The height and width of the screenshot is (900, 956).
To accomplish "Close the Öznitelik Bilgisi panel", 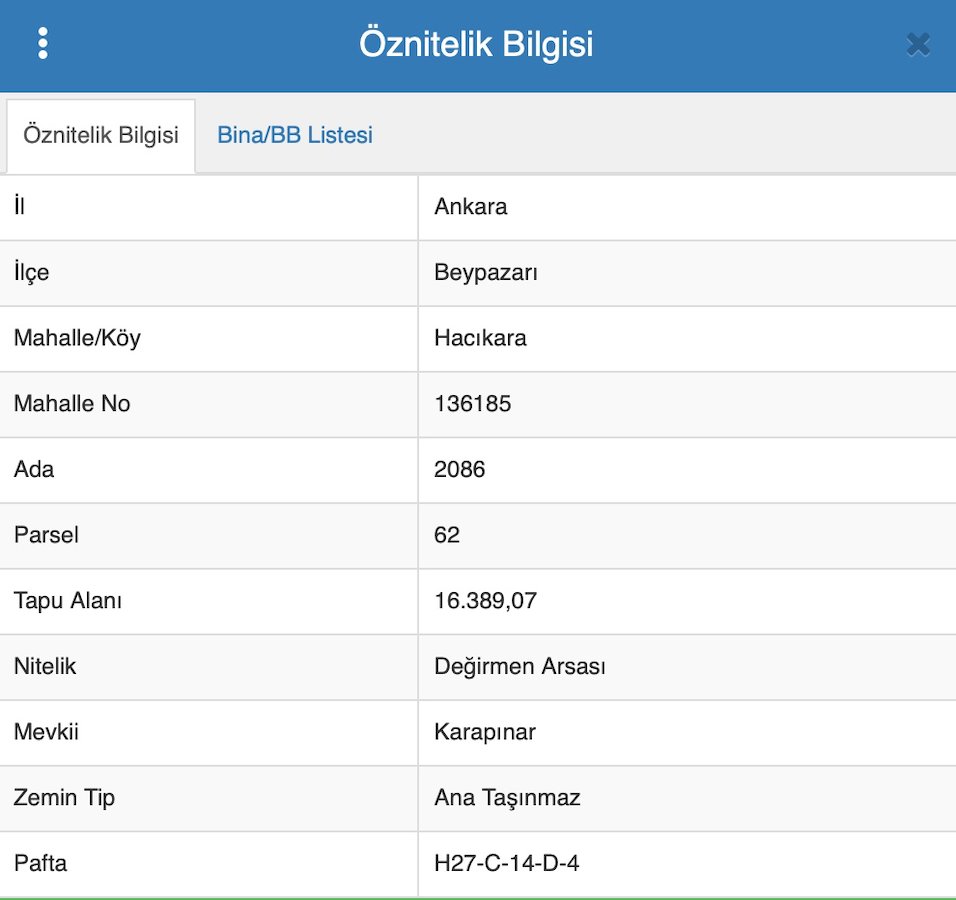I will point(918,45).
